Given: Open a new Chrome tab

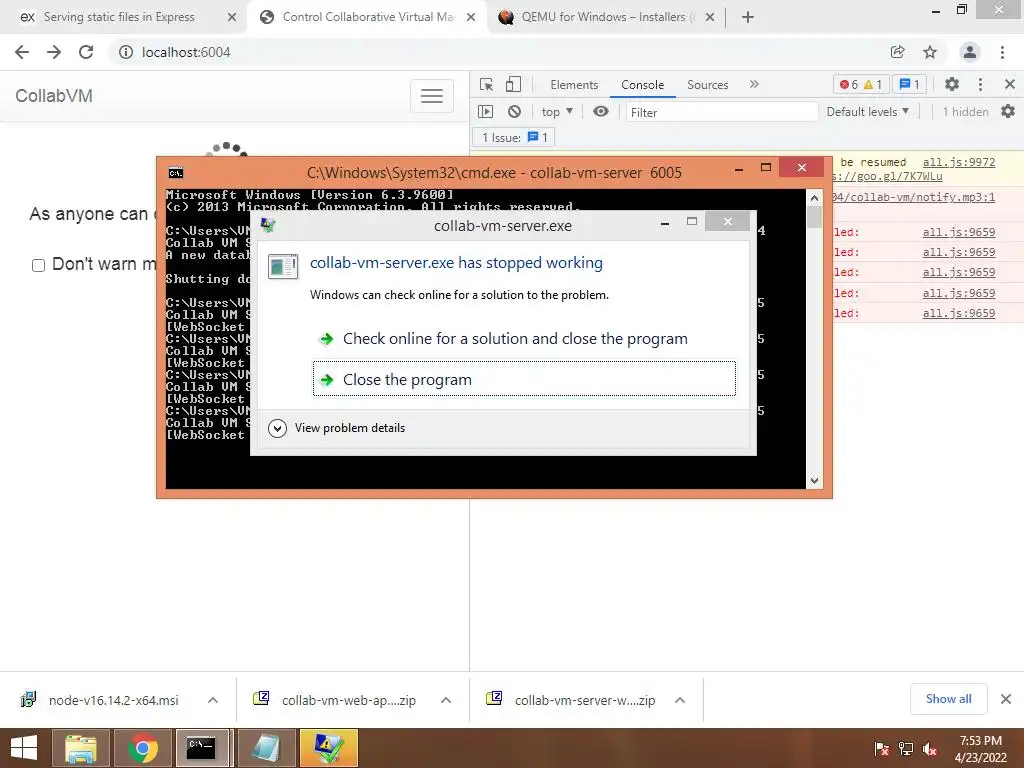Looking at the screenshot, I should [748, 17].
